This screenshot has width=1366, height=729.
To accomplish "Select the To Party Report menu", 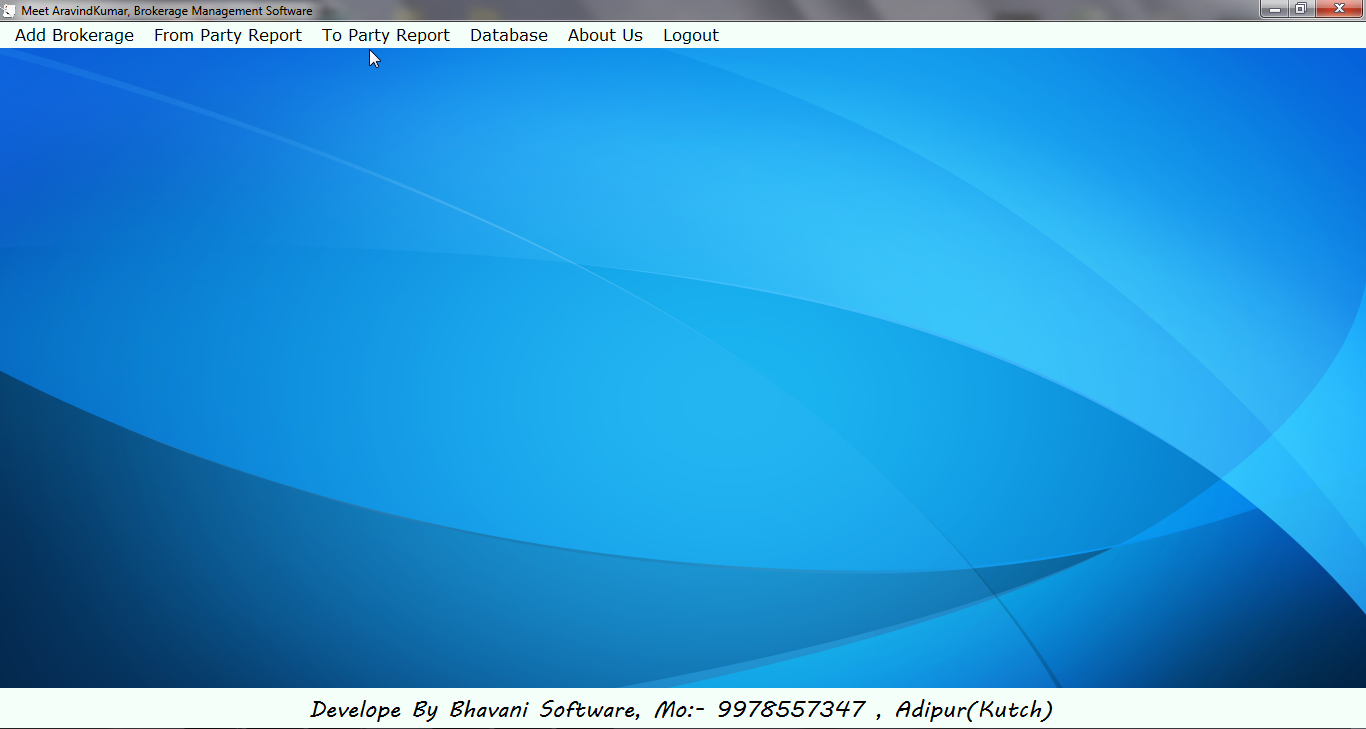I will click(x=386, y=35).
